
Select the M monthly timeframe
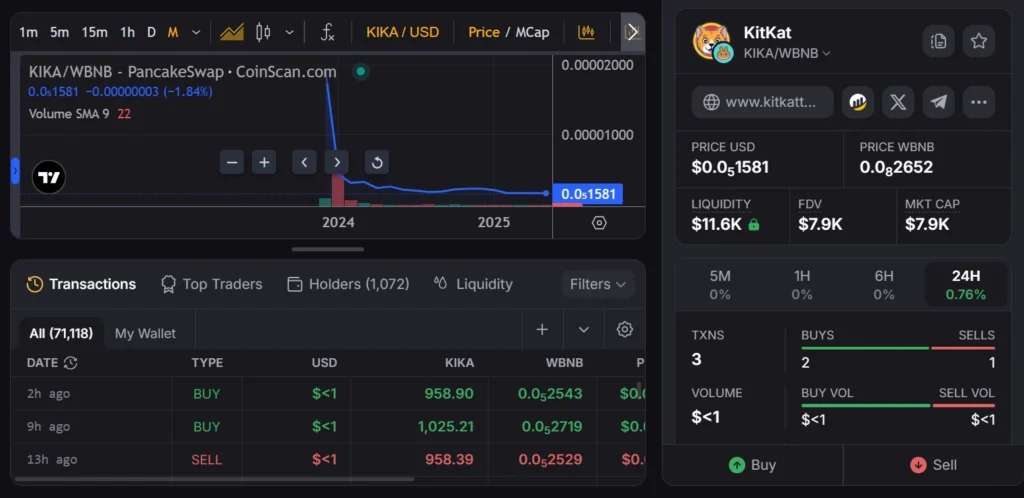(173, 32)
